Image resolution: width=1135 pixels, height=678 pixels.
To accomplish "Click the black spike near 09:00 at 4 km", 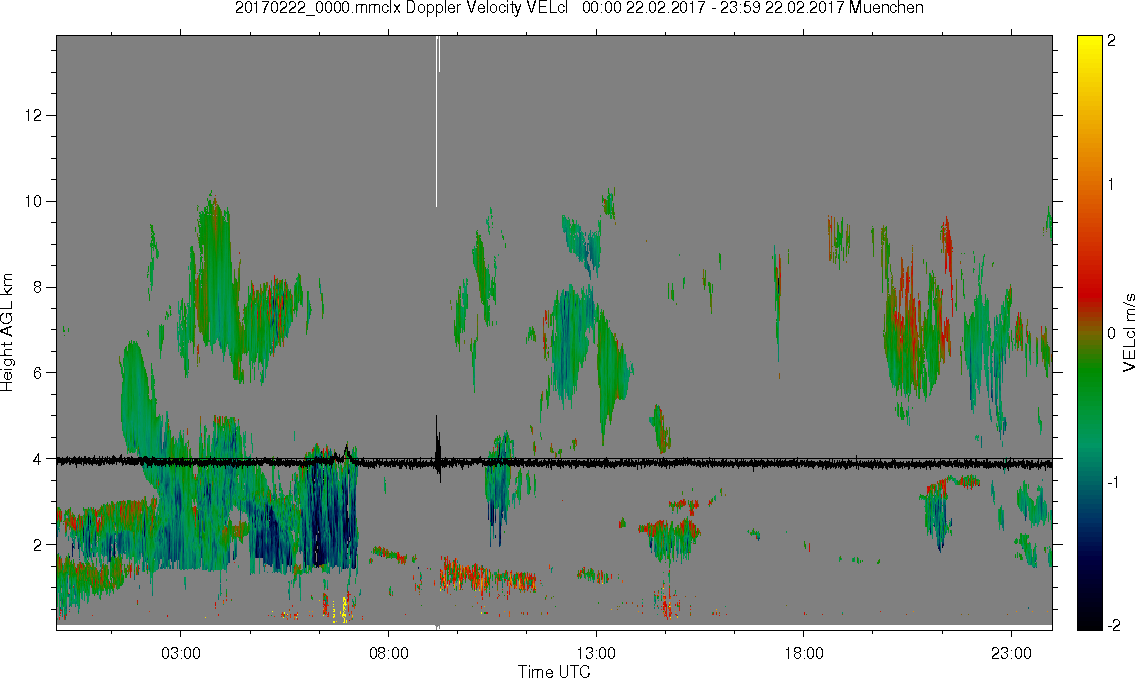I will coord(437,449).
